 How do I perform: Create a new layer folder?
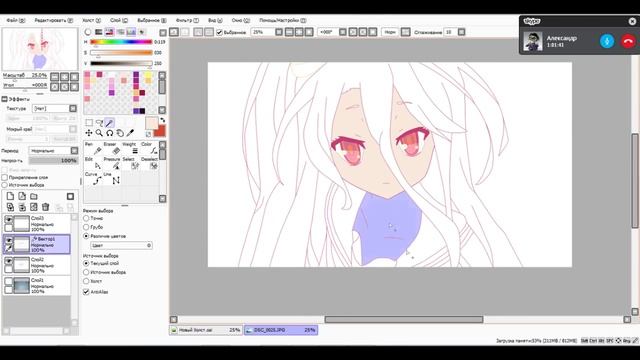pos(33,196)
